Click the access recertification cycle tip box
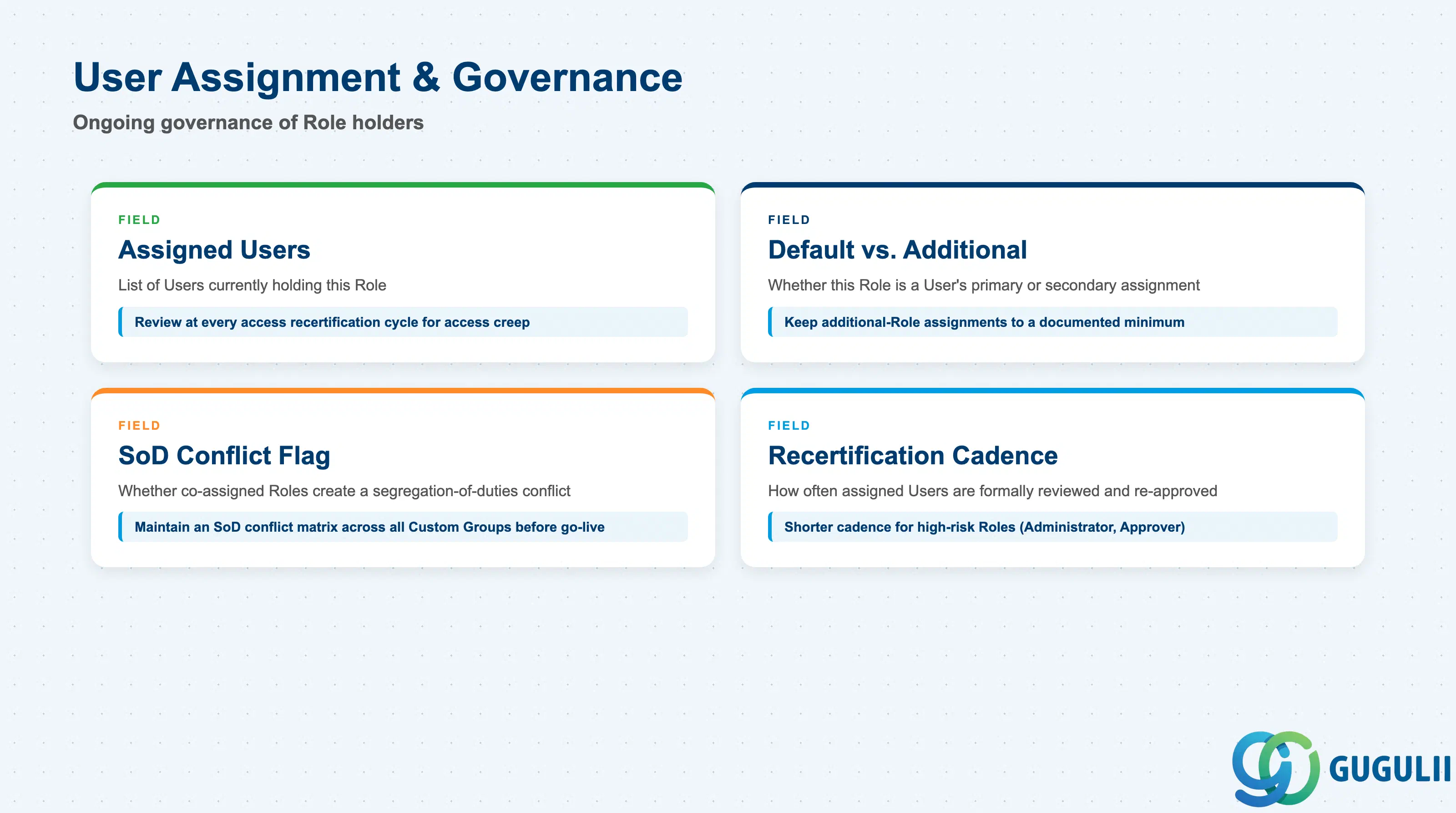 click(x=403, y=322)
